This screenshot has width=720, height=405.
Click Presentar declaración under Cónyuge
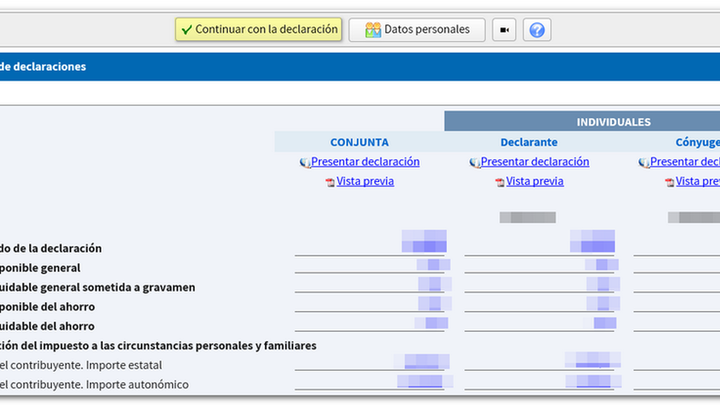point(685,162)
